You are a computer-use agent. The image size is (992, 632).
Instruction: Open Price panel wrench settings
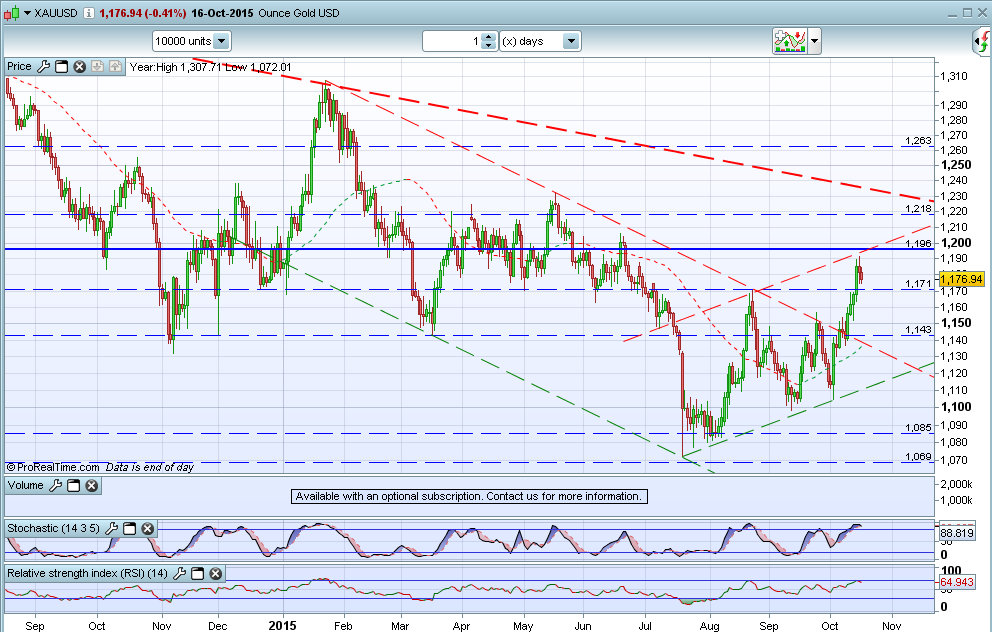click(x=44, y=66)
